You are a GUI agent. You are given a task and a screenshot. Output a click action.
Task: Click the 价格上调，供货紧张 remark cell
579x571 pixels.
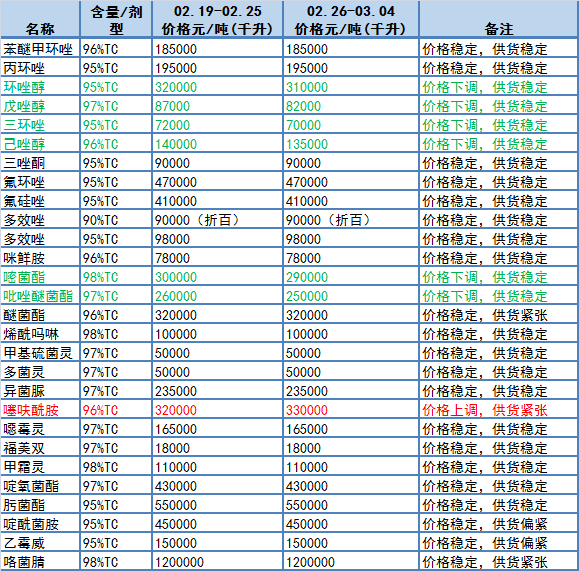(499, 410)
